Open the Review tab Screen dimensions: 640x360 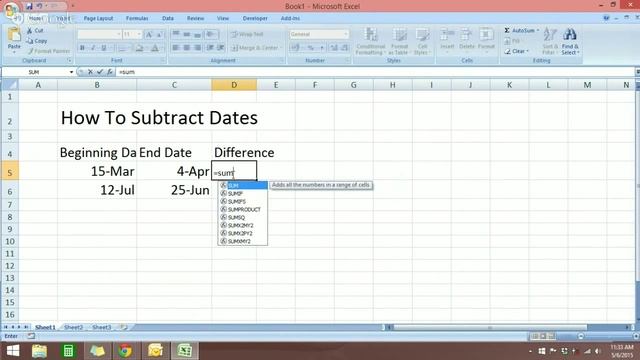pos(195,18)
